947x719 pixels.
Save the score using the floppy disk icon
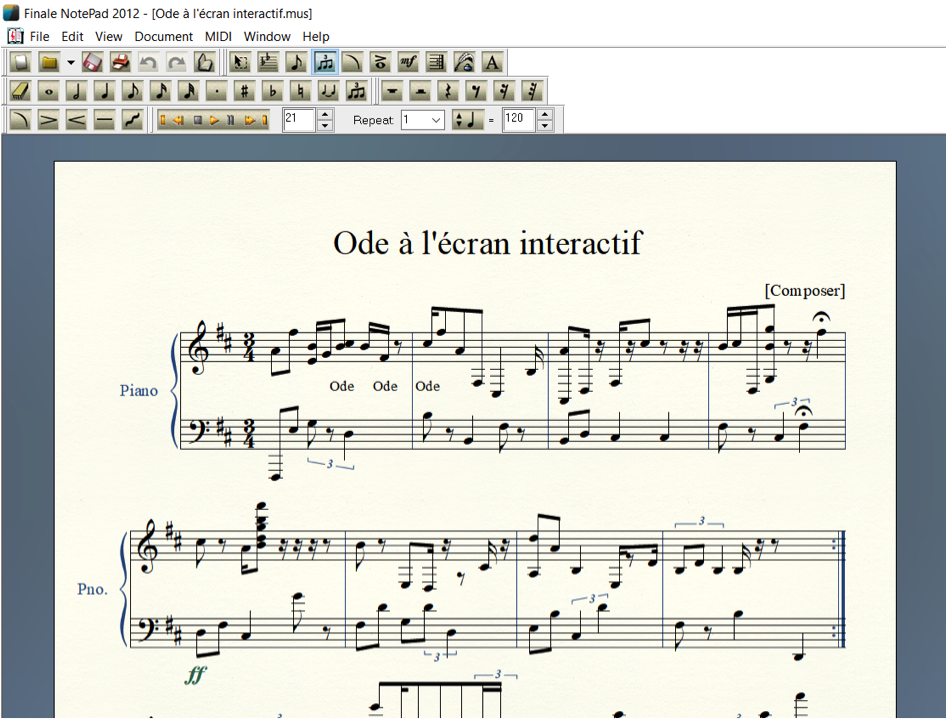click(x=91, y=61)
